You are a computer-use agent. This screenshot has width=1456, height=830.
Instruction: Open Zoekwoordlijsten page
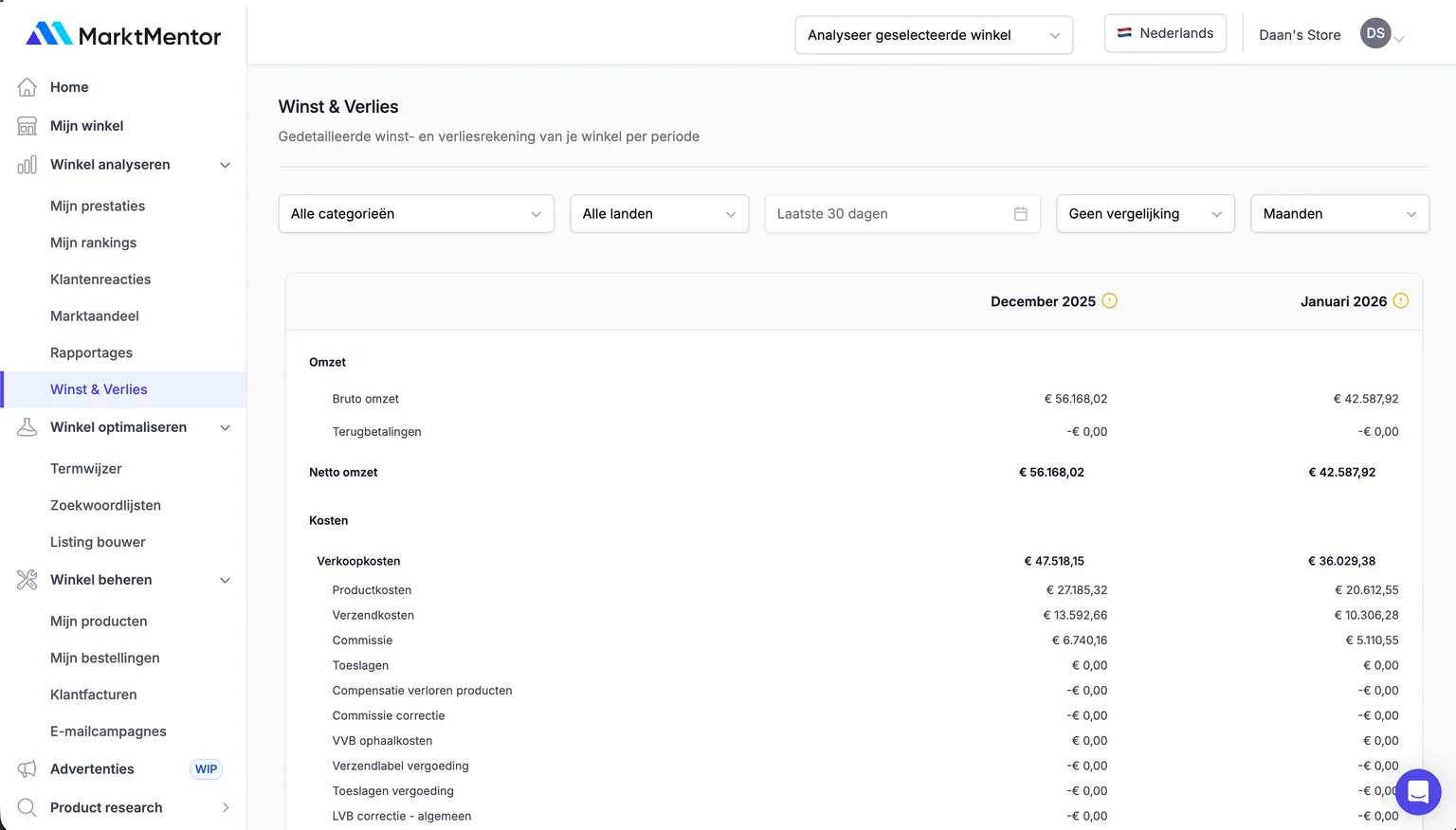[105, 506]
